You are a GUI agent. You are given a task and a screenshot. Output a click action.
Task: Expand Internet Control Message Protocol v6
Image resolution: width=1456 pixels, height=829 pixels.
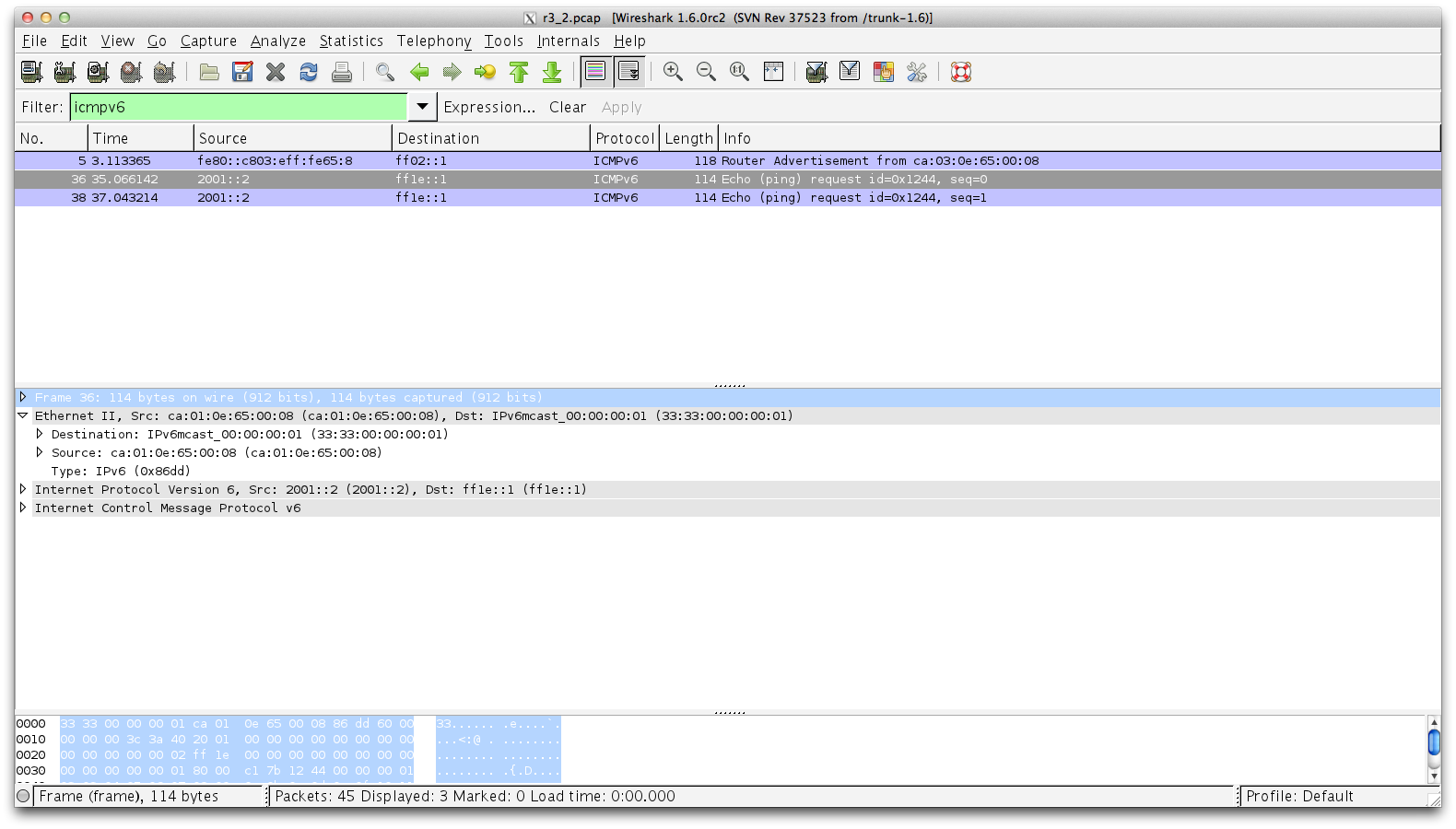pos(23,508)
